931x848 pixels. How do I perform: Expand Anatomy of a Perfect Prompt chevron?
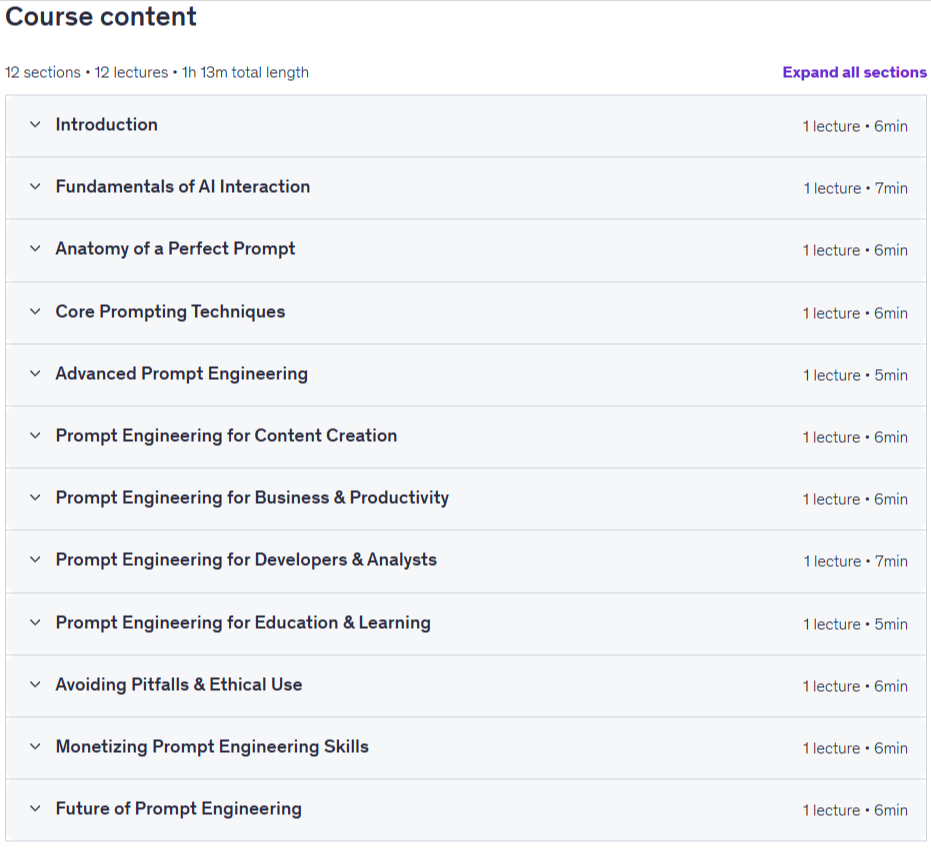[36, 248]
